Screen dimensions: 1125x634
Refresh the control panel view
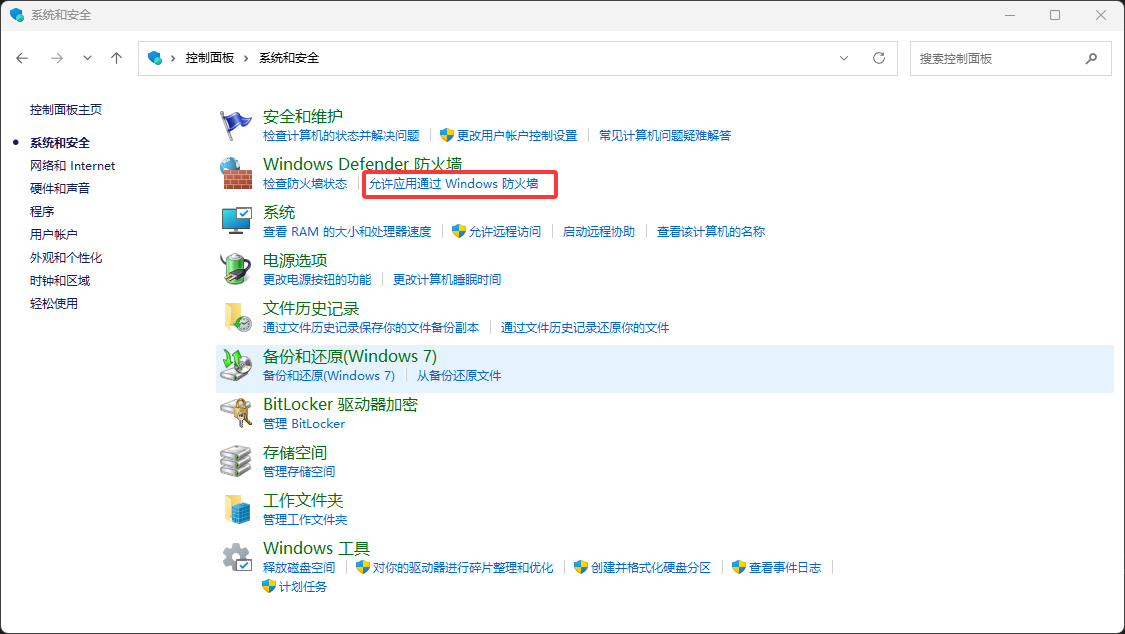pyautogui.click(x=879, y=58)
